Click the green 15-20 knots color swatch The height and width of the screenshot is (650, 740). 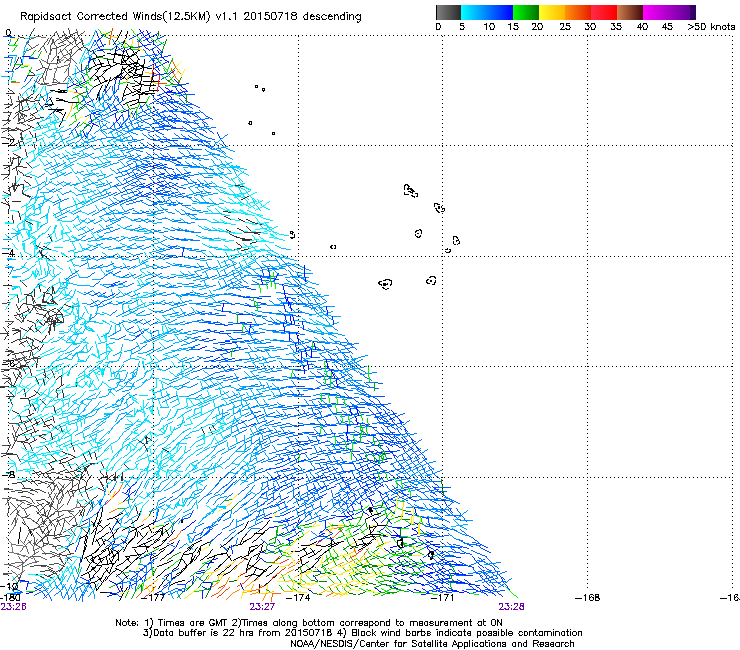[x=526, y=12]
